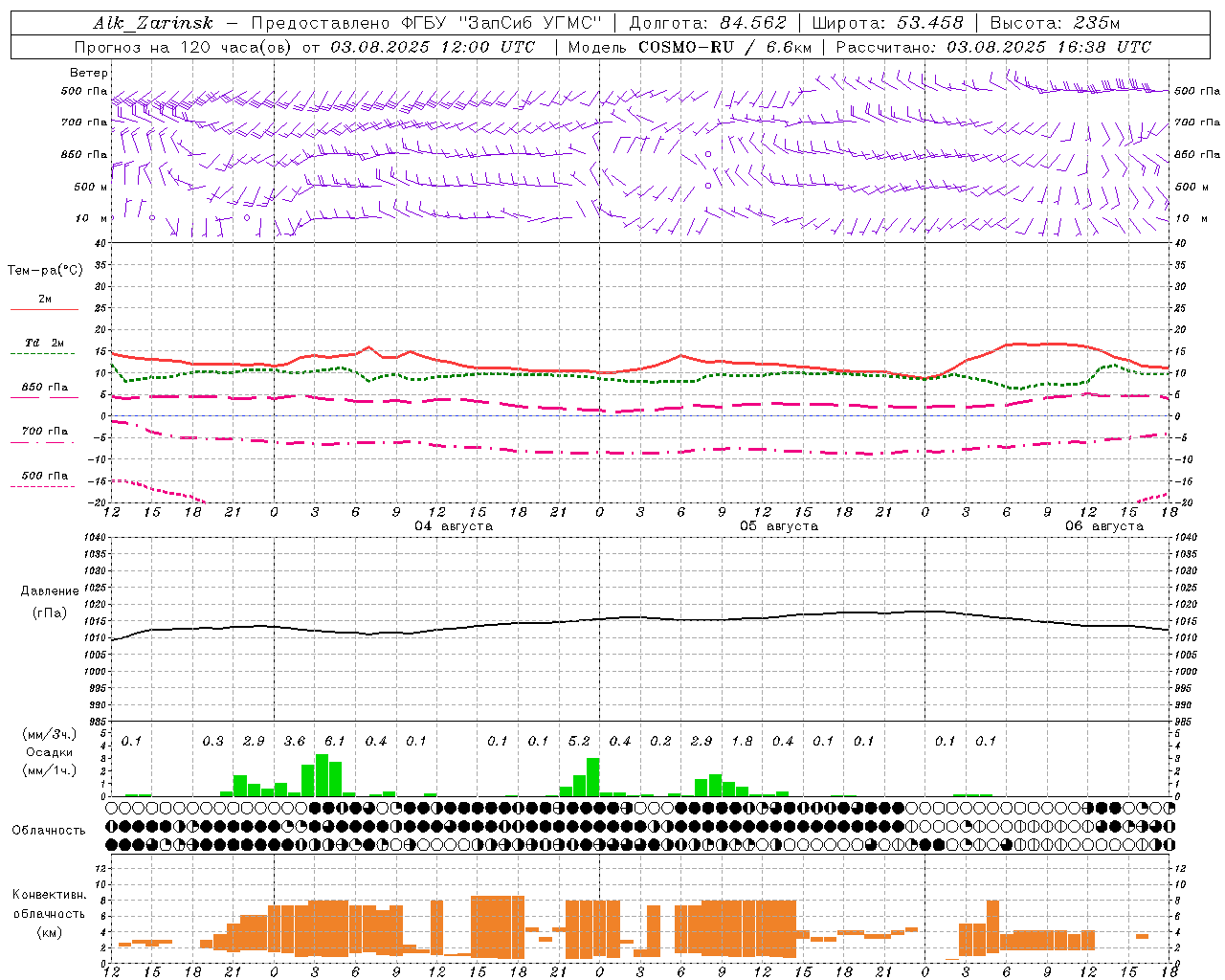
Task: Click the '06 августа' date label
Action: coord(1103,525)
